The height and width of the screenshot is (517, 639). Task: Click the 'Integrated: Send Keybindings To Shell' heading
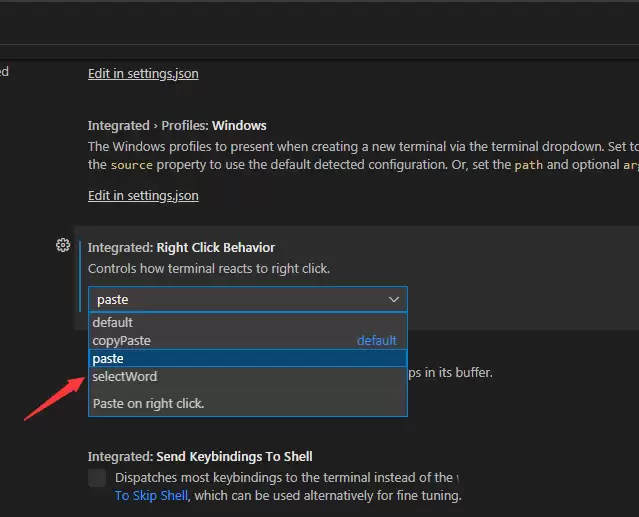click(200, 457)
